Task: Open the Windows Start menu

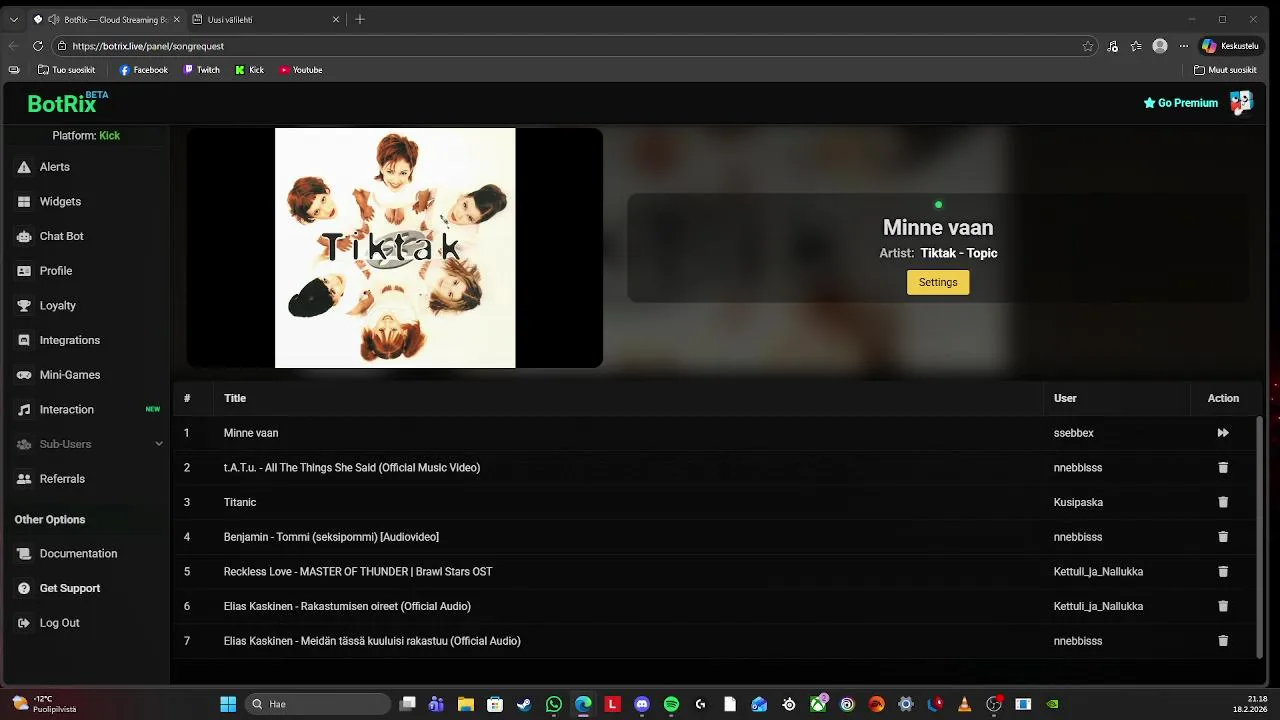Action: click(x=228, y=704)
